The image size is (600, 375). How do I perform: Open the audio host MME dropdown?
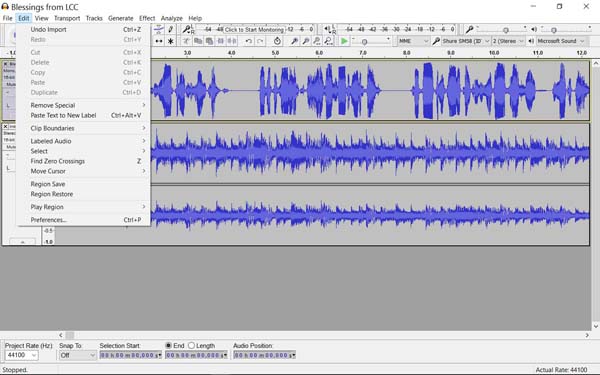click(414, 41)
